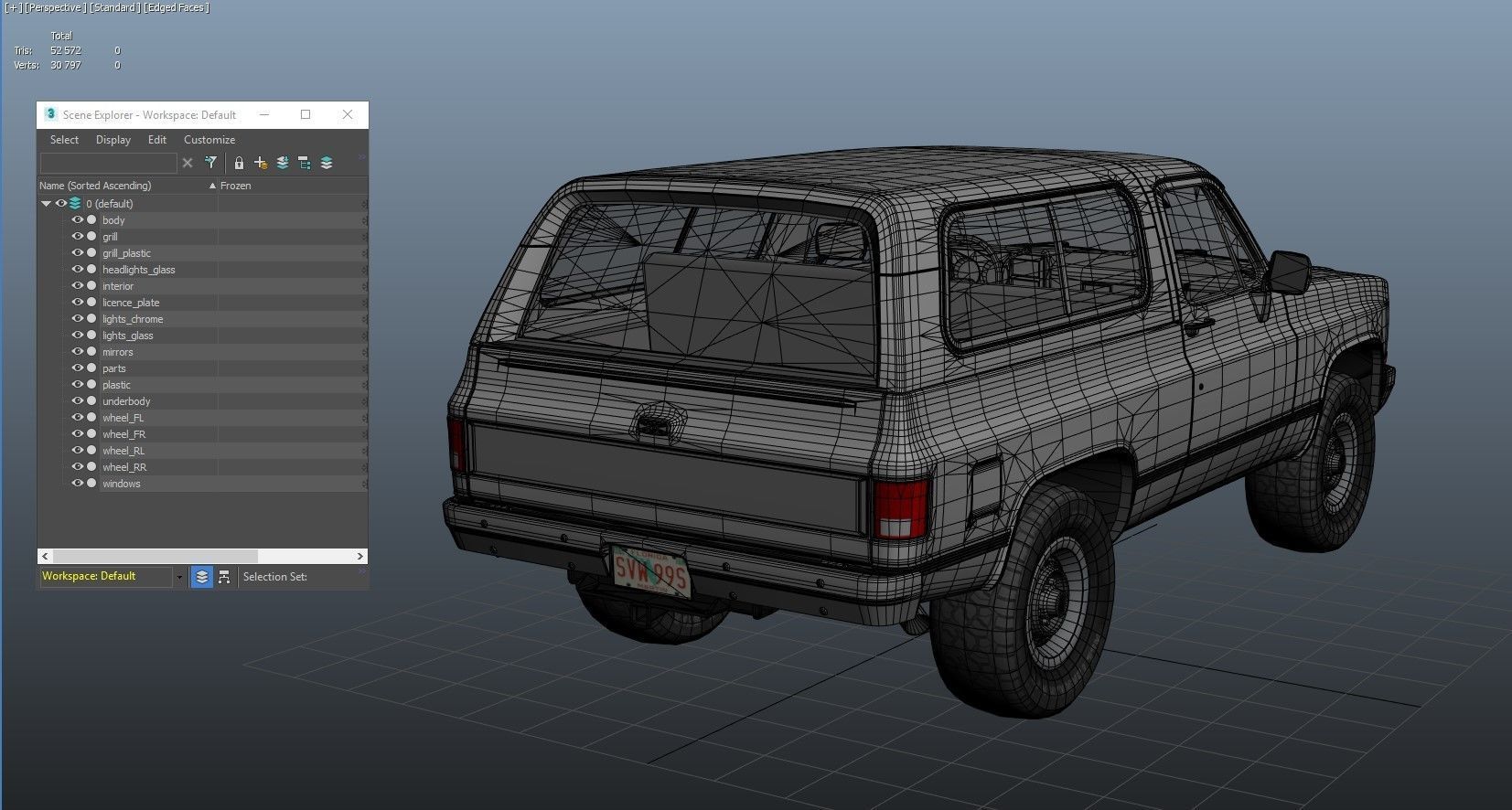
Task: Click the select children hierarchy icon
Action: 305,163
